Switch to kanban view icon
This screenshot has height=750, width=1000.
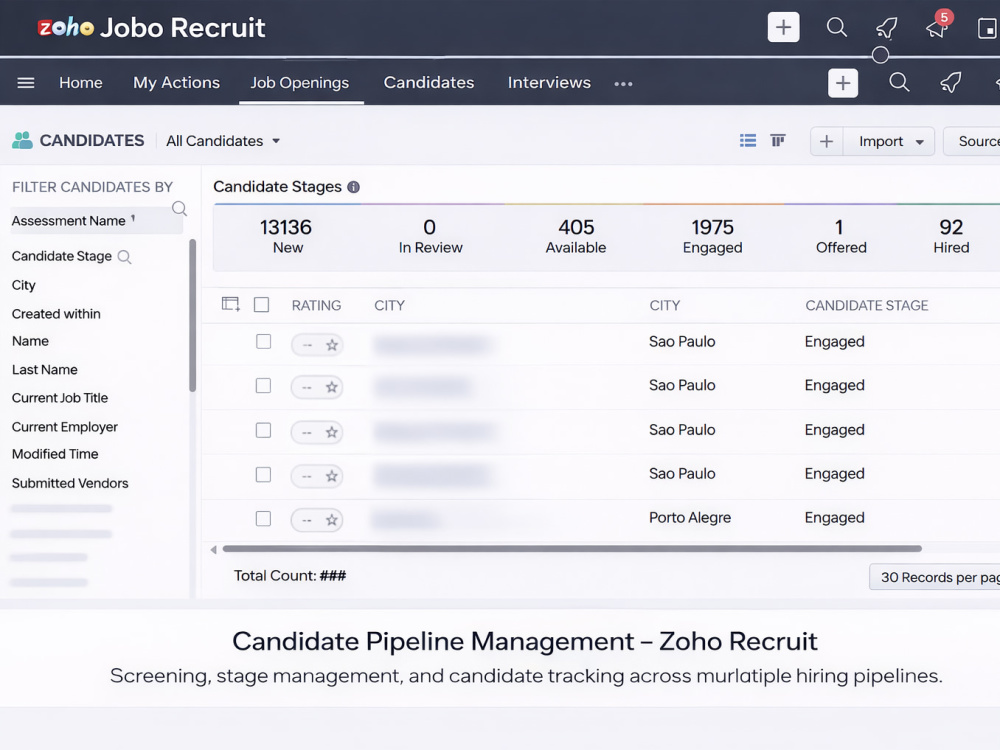click(x=777, y=140)
